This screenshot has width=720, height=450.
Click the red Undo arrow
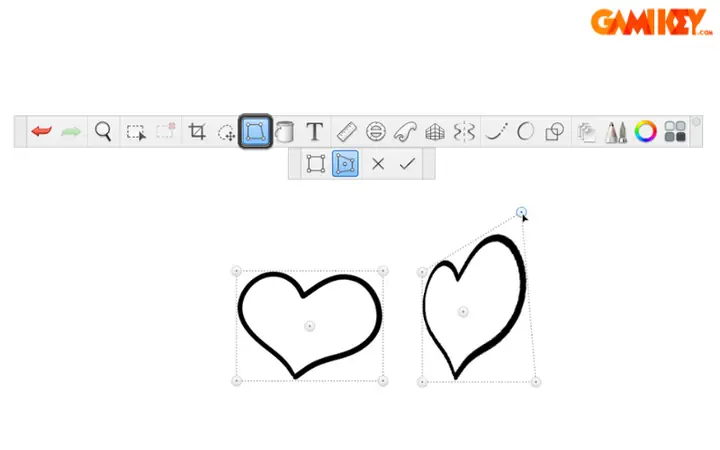coord(42,132)
